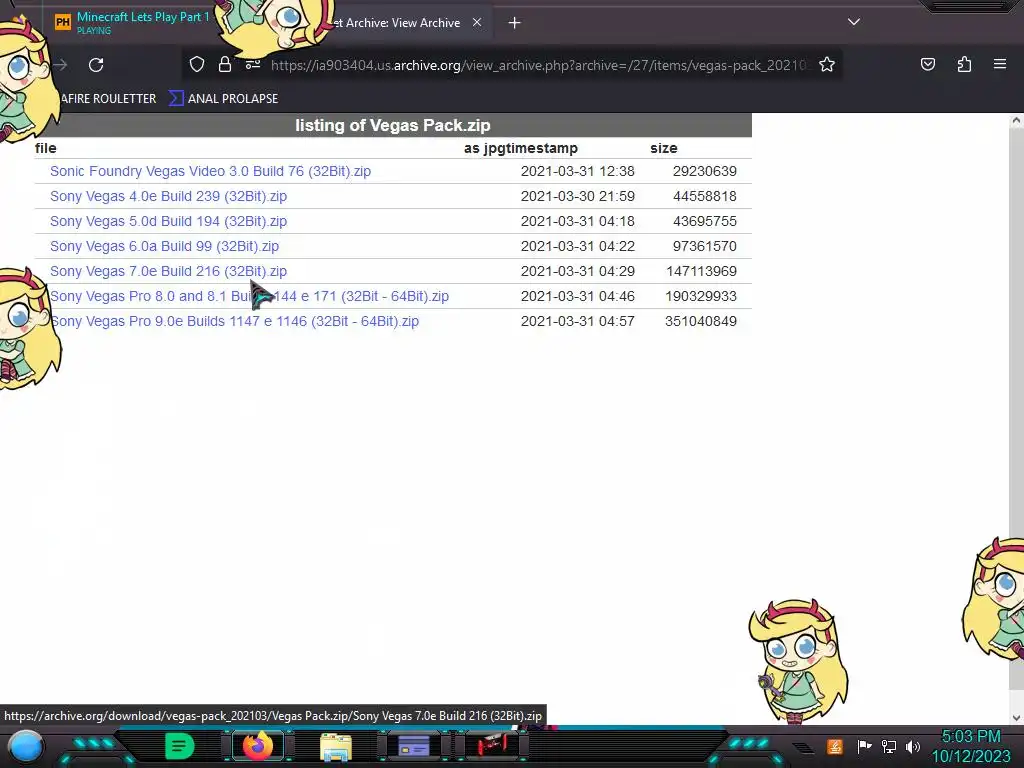
Task: Open the Extensions puzzle icon
Action: pos(964,64)
